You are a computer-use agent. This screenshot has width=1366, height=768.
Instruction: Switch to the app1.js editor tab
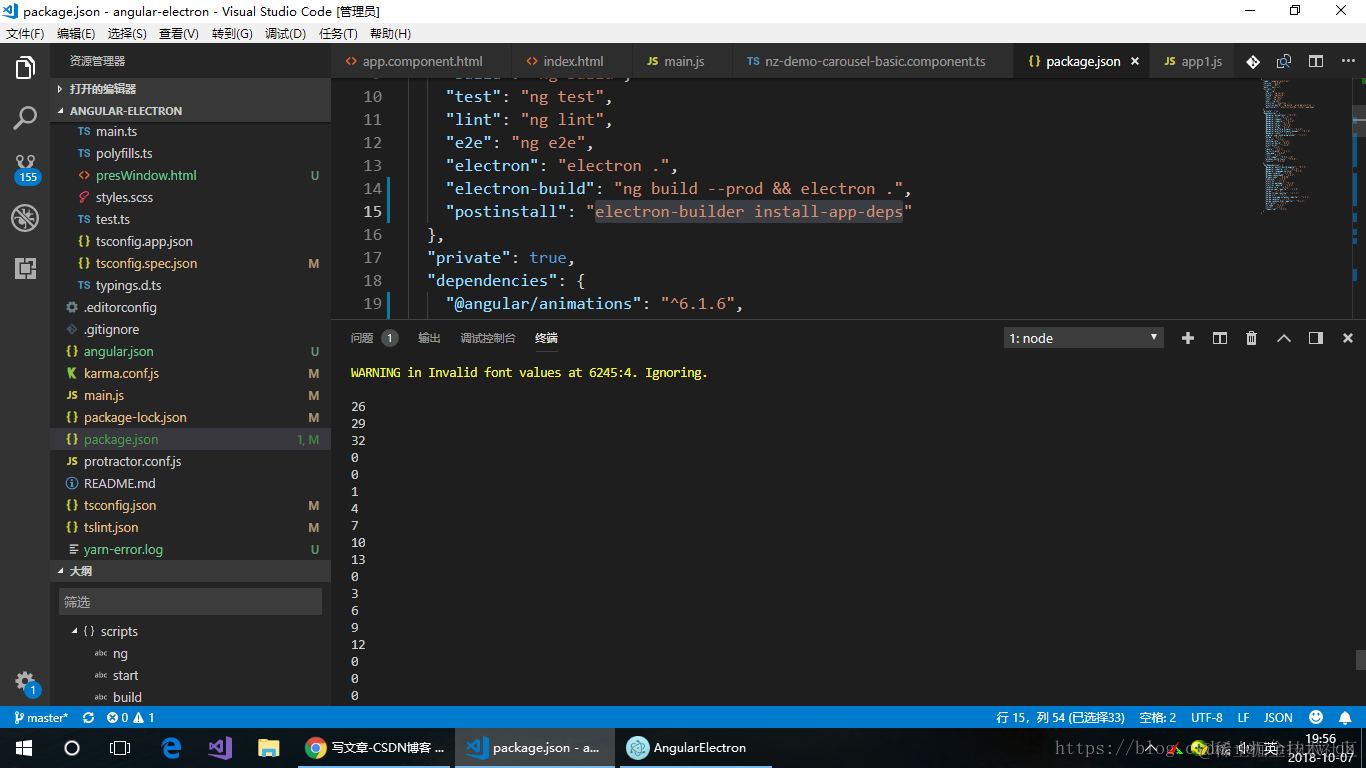click(x=1193, y=61)
